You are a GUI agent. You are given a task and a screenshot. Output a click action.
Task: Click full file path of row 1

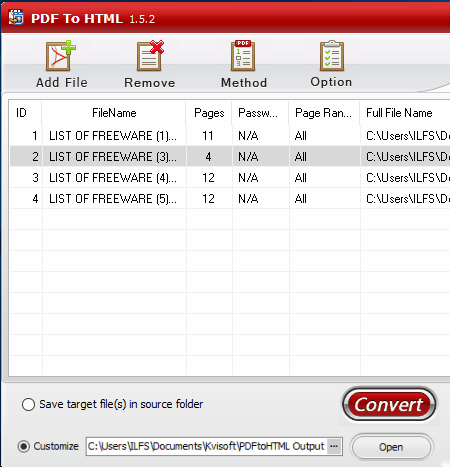pos(408,136)
